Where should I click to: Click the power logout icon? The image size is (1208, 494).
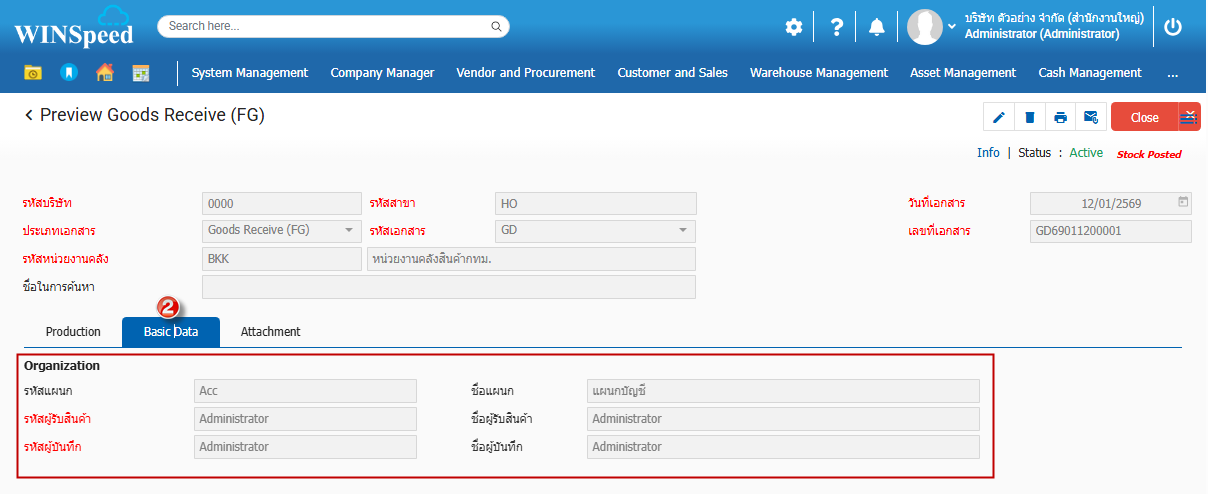tap(1173, 27)
